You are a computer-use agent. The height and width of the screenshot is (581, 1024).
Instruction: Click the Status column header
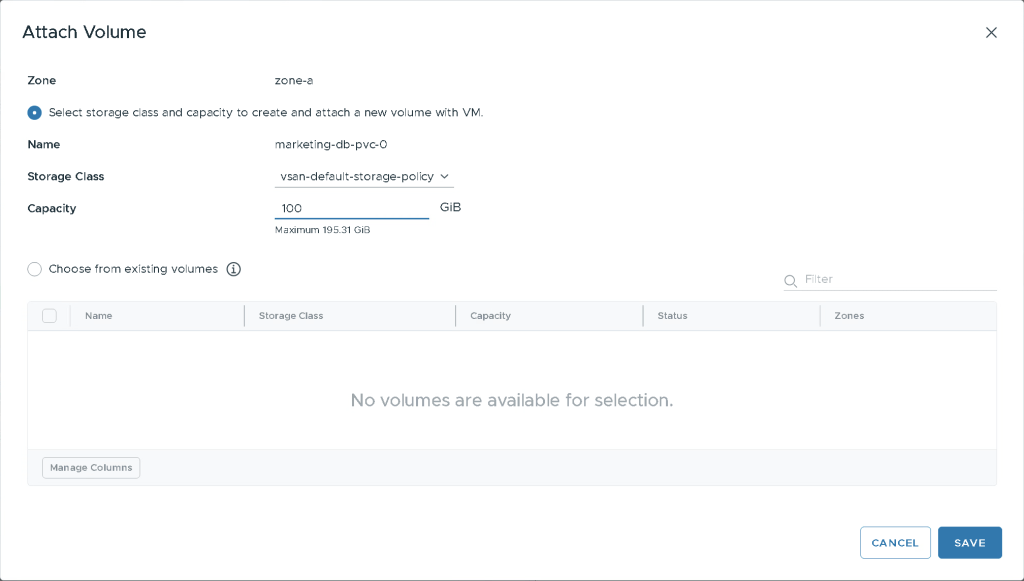(672, 316)
